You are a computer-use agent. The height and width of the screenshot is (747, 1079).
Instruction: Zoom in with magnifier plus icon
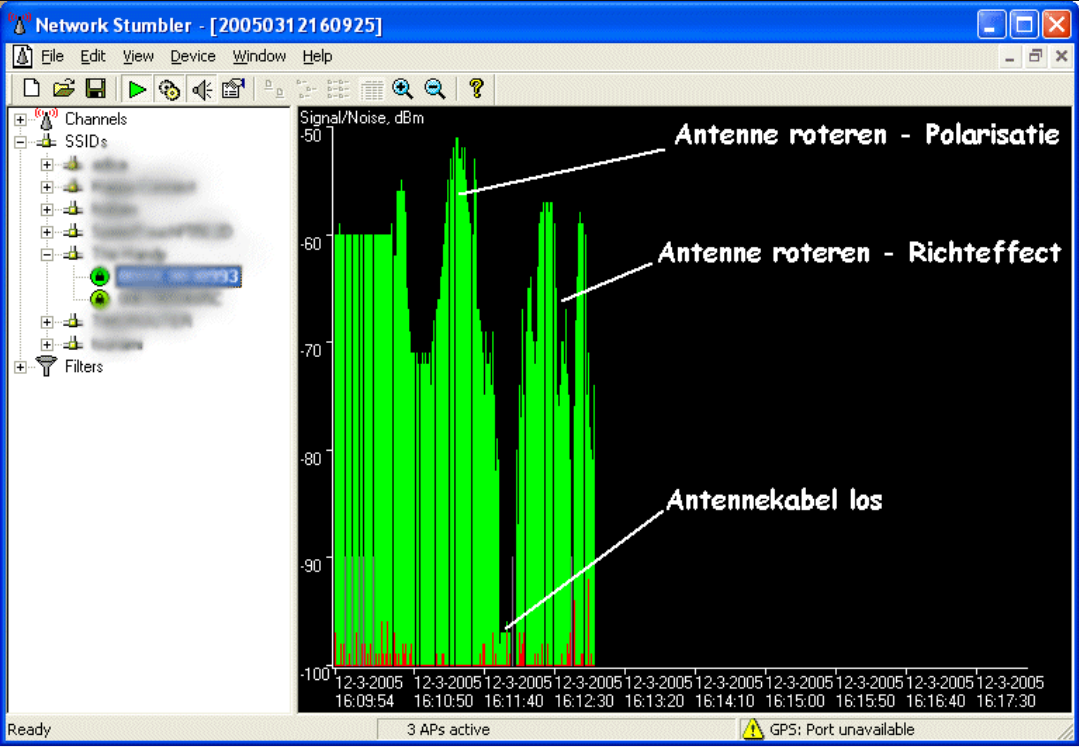(403, 89)
